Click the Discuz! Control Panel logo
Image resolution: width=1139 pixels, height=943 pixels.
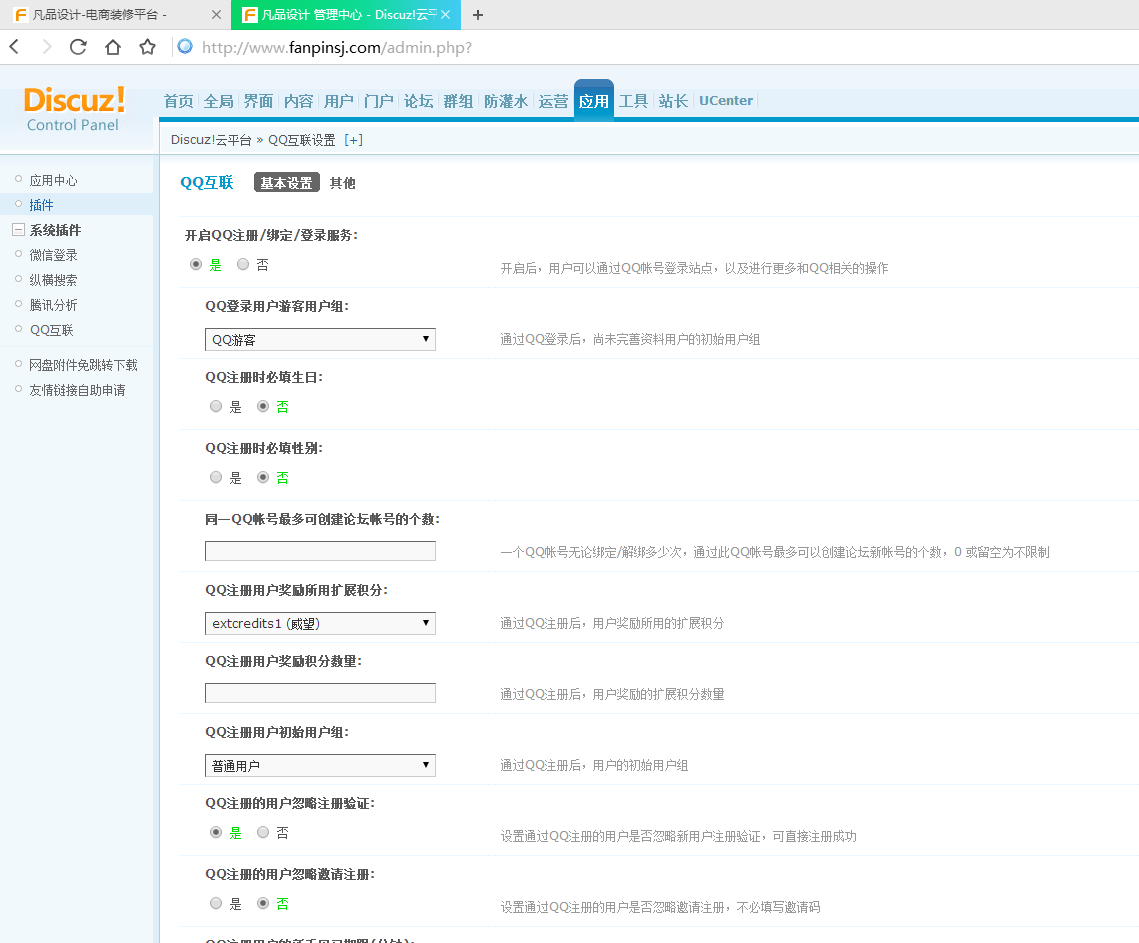pos(74,109)
